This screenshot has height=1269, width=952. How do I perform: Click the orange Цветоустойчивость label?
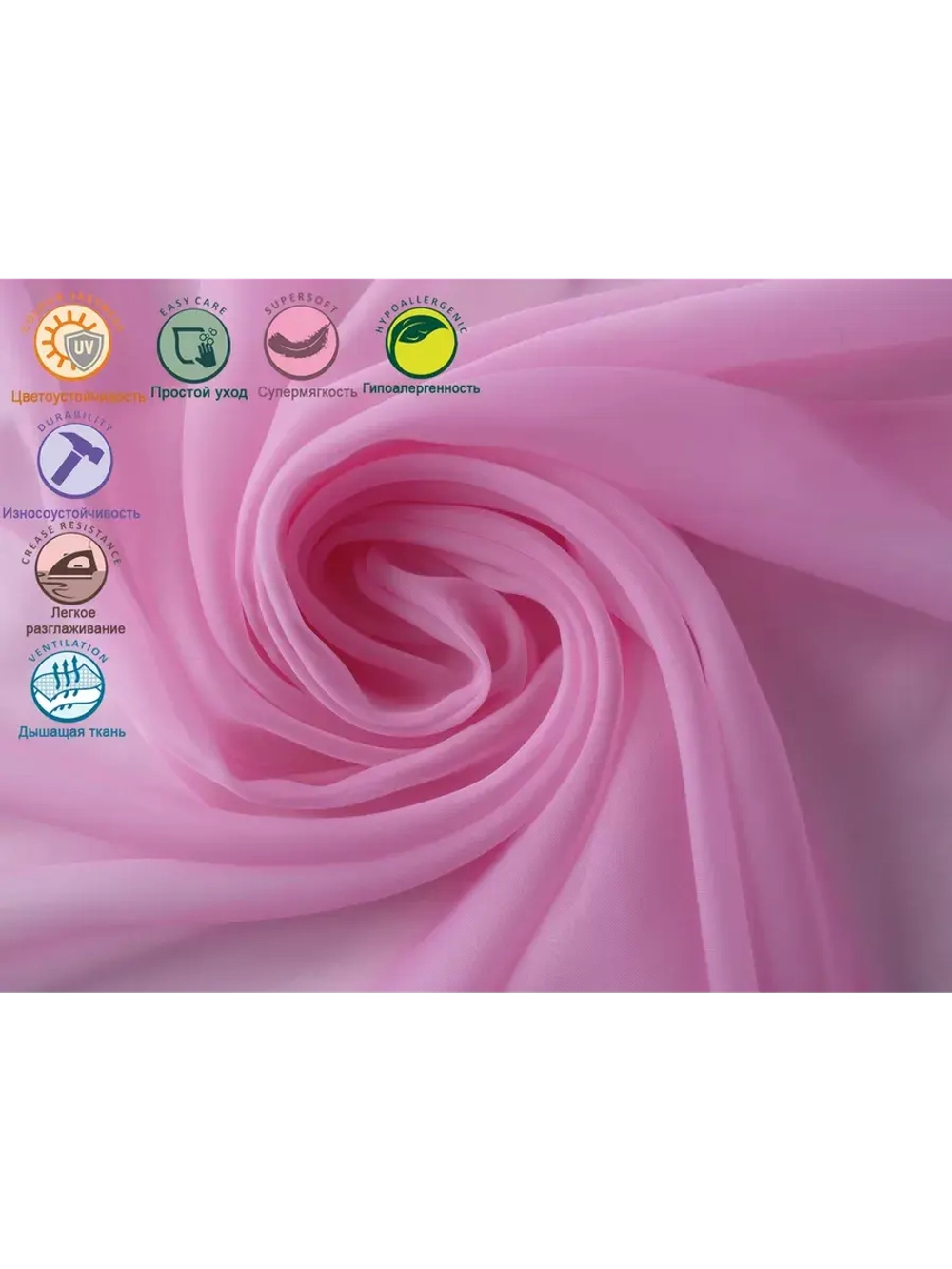[x=78, y=396]
